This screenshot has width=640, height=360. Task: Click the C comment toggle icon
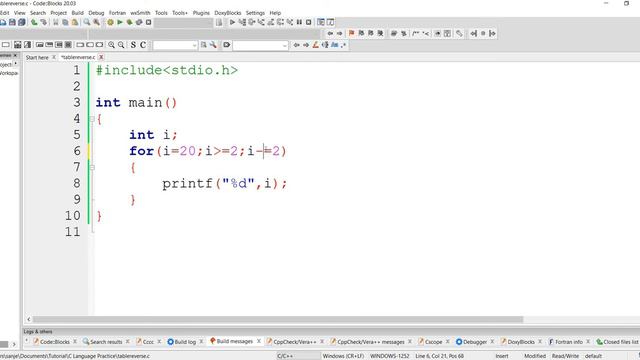pos(143,45)
